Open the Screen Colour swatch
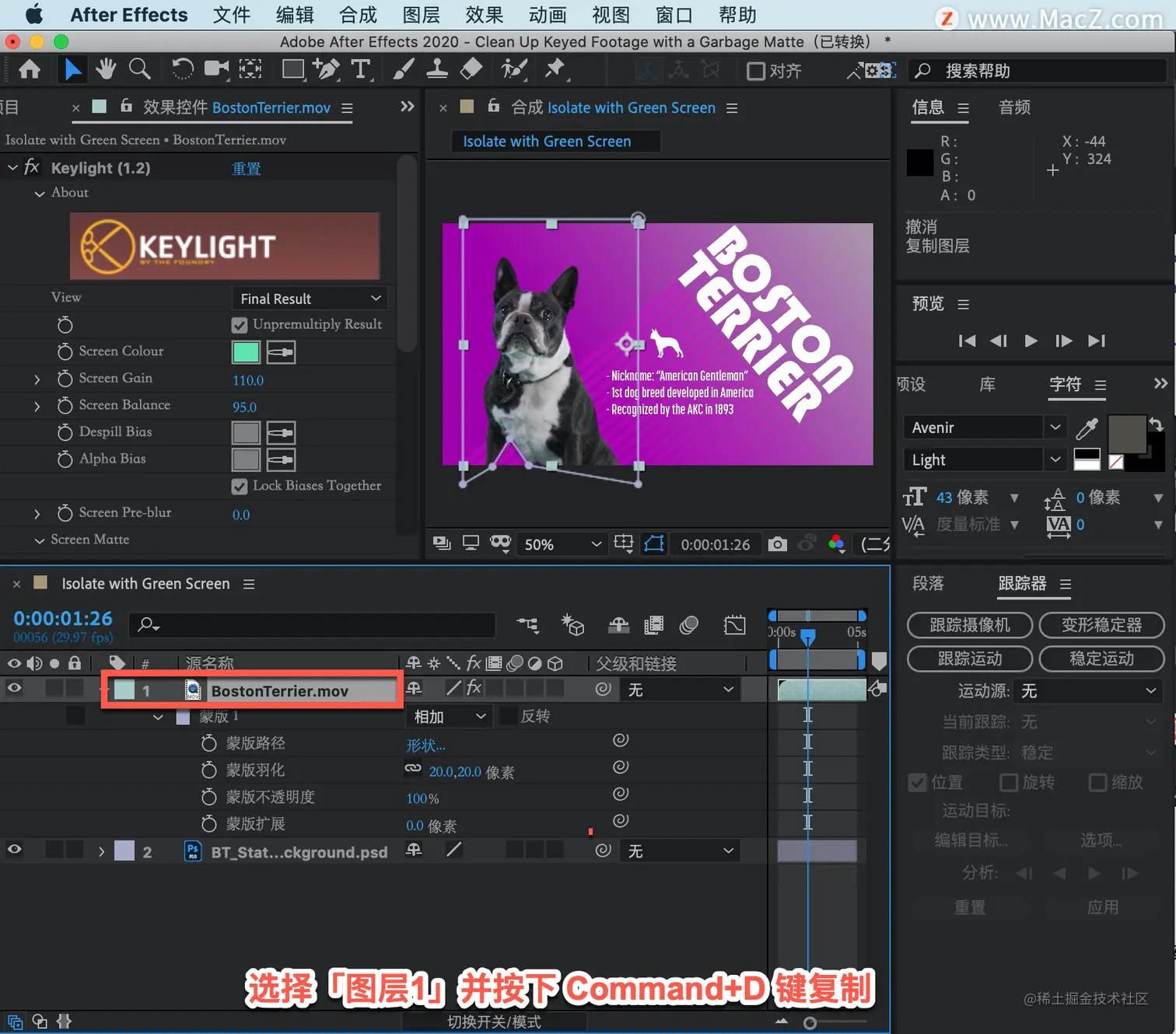 (x=246, y=352)
